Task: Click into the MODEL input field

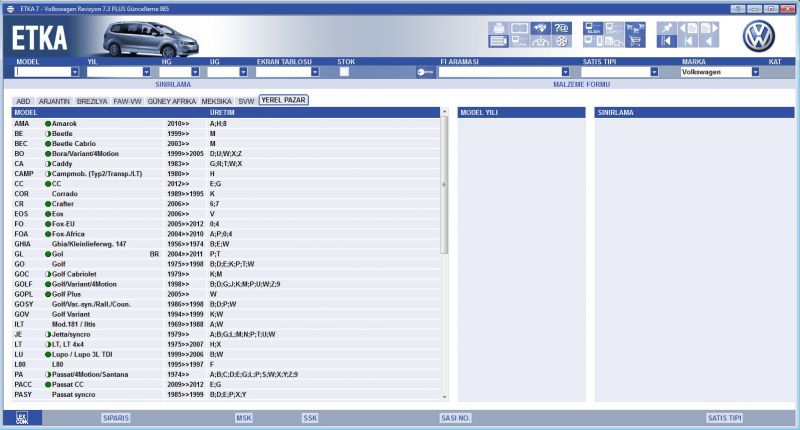Action: [x=43, y=72]
